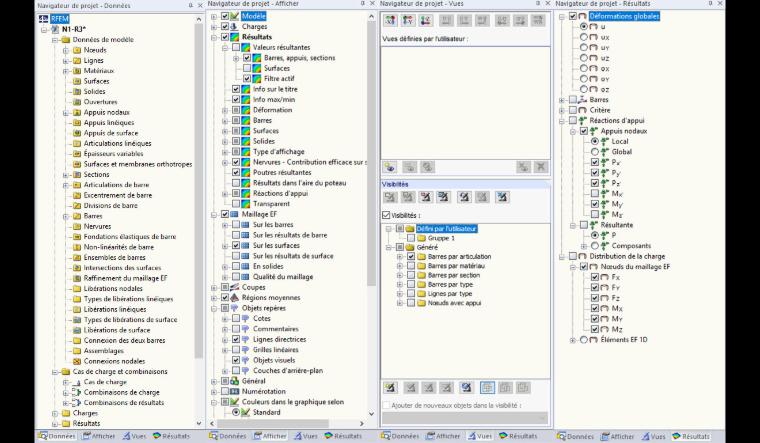Expand the Éléments EF 1D node
760x443 pixels.
pyautogui.click(x=573, y=340)
